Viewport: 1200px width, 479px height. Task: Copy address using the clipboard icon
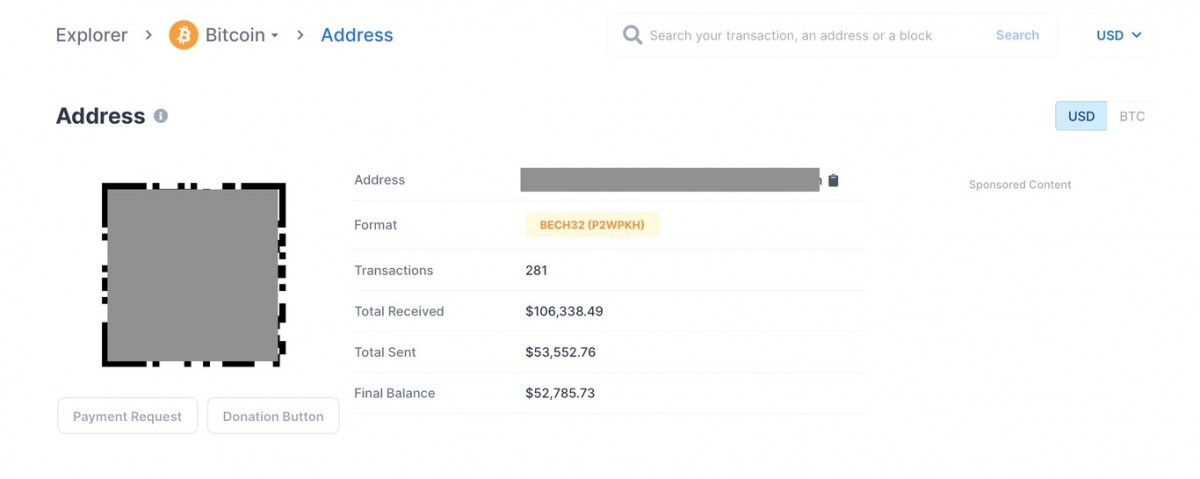[833, 181]
